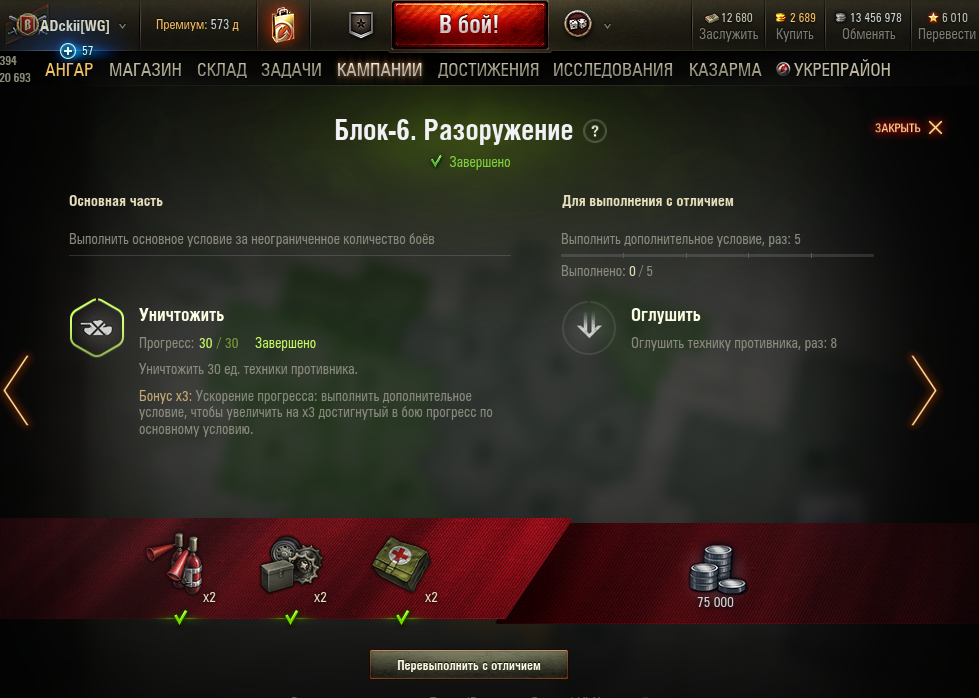This screenshot has height=698, width=979.
Task: Click the blue plus icon near 57
Action: tap(67, 51)
